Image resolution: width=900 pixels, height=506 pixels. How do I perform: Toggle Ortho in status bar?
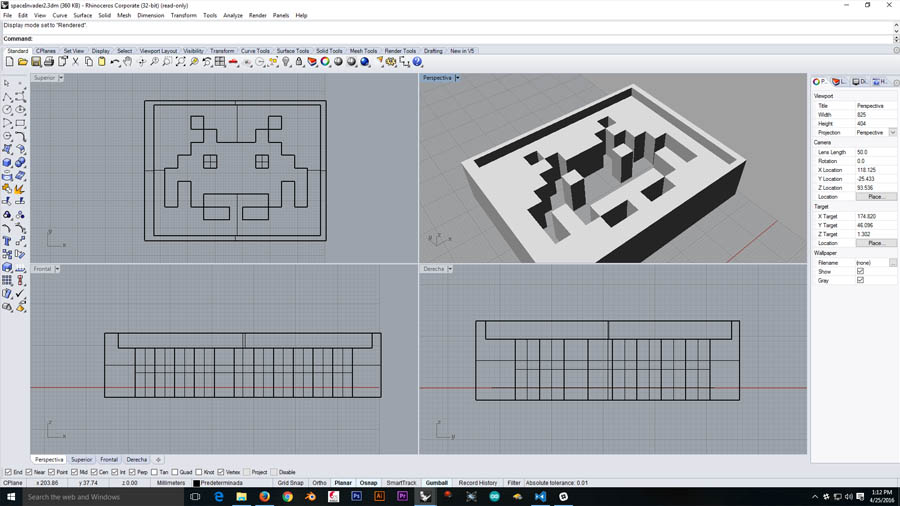319,483
